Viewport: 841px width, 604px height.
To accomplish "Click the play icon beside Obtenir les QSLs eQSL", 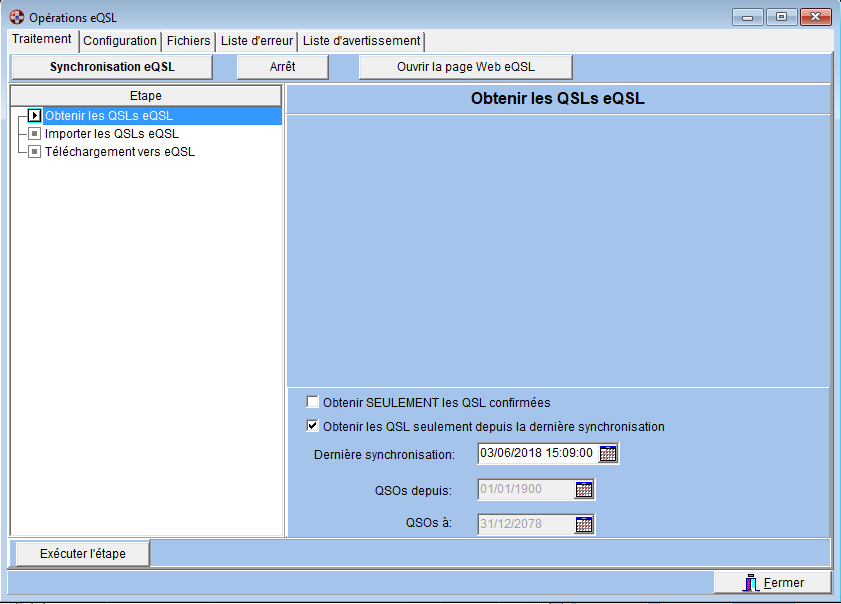I will 35,116.
